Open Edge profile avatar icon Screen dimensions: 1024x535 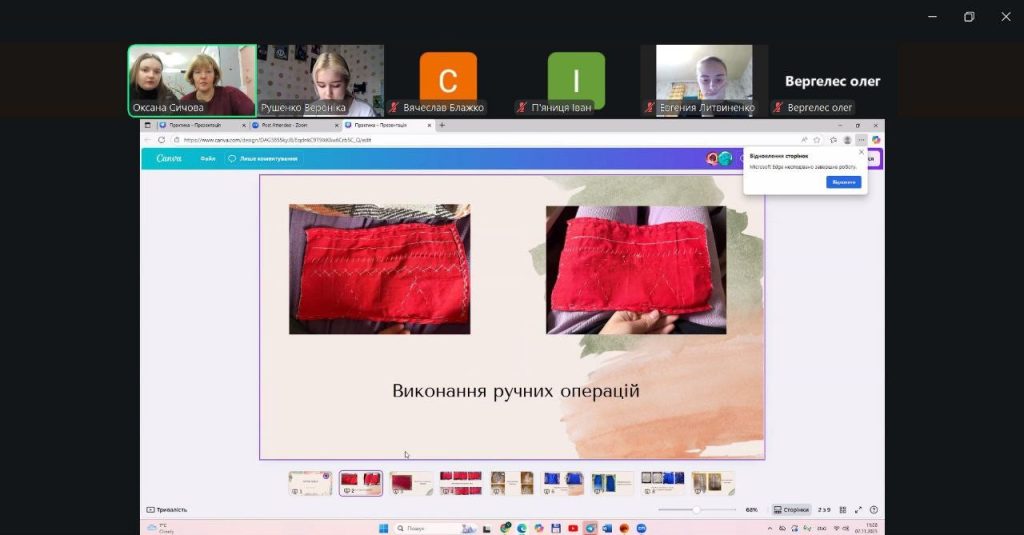click(x=847, y=140)
